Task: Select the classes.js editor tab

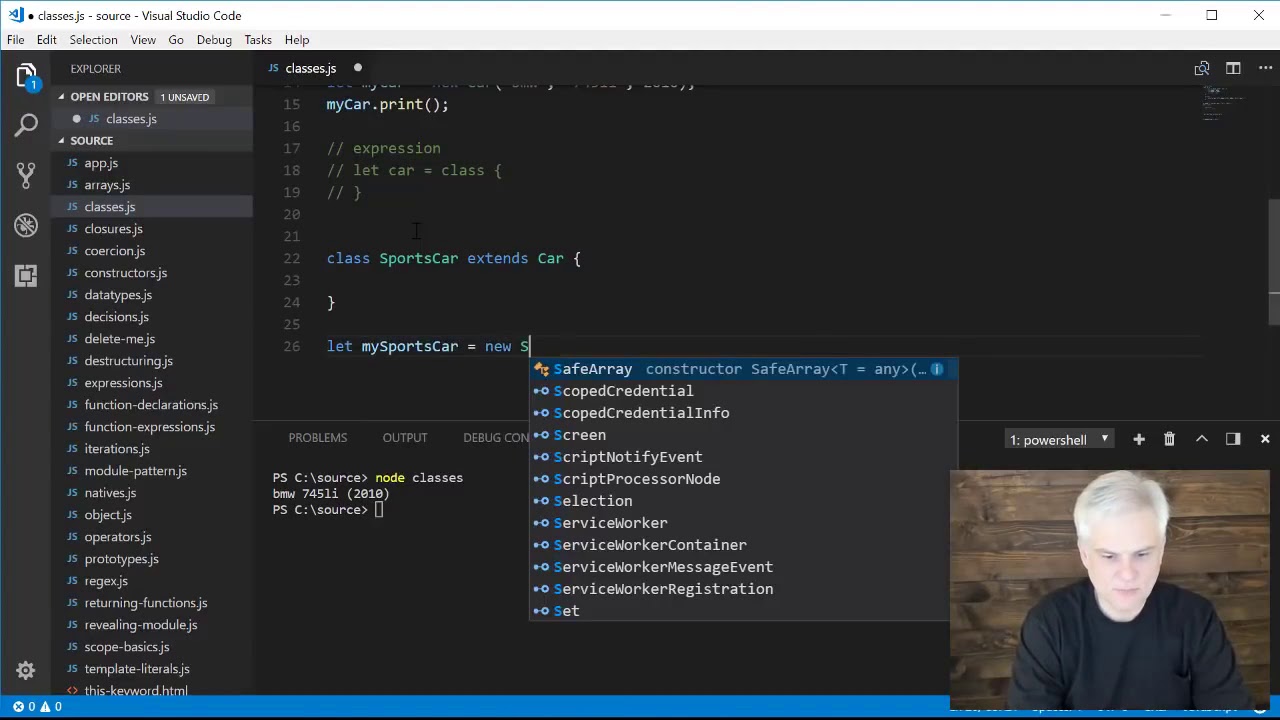Action: pos(310,68)
